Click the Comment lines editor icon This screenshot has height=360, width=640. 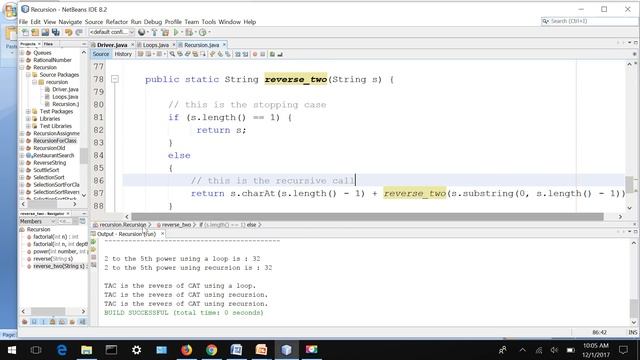click(x=272, y=54)
